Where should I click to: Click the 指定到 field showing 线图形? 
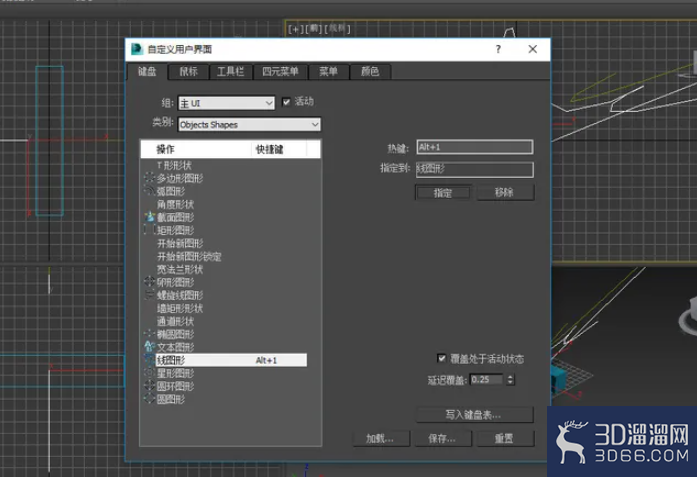point(475,169)
